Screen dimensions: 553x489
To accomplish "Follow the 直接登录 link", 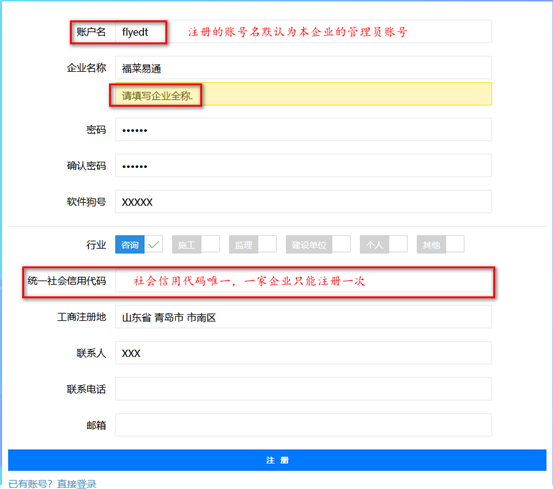I will [x=77, y=484].
